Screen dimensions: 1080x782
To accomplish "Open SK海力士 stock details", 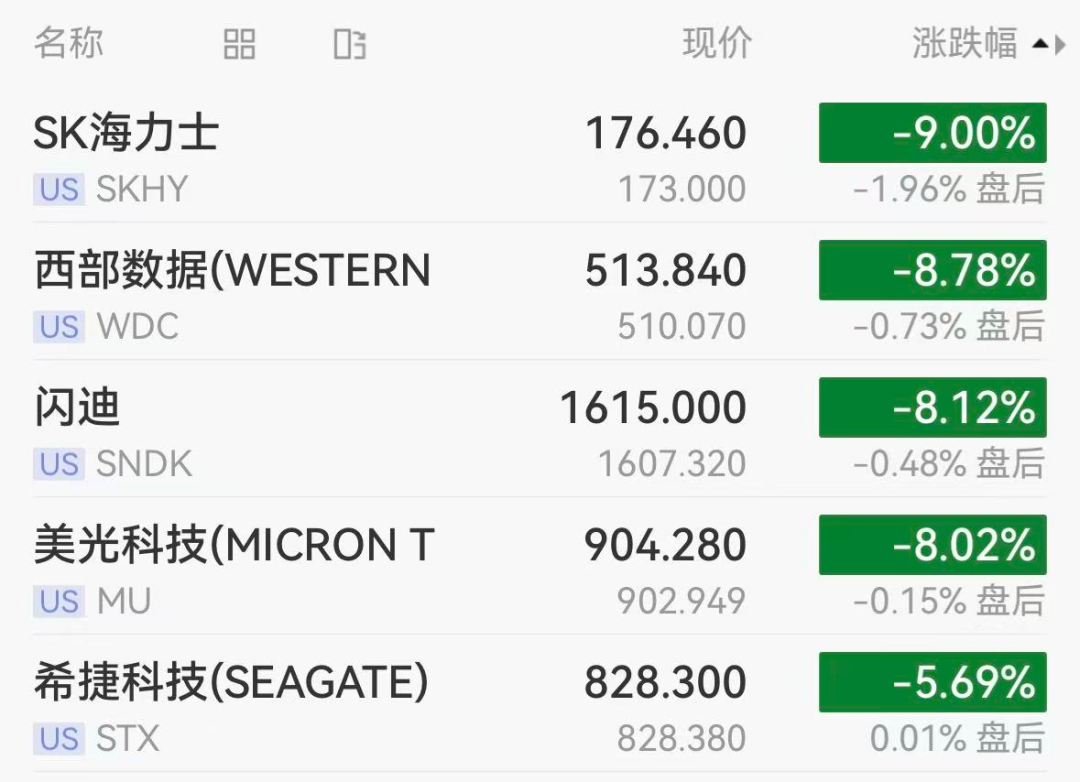I will click(x=539, y=154).
